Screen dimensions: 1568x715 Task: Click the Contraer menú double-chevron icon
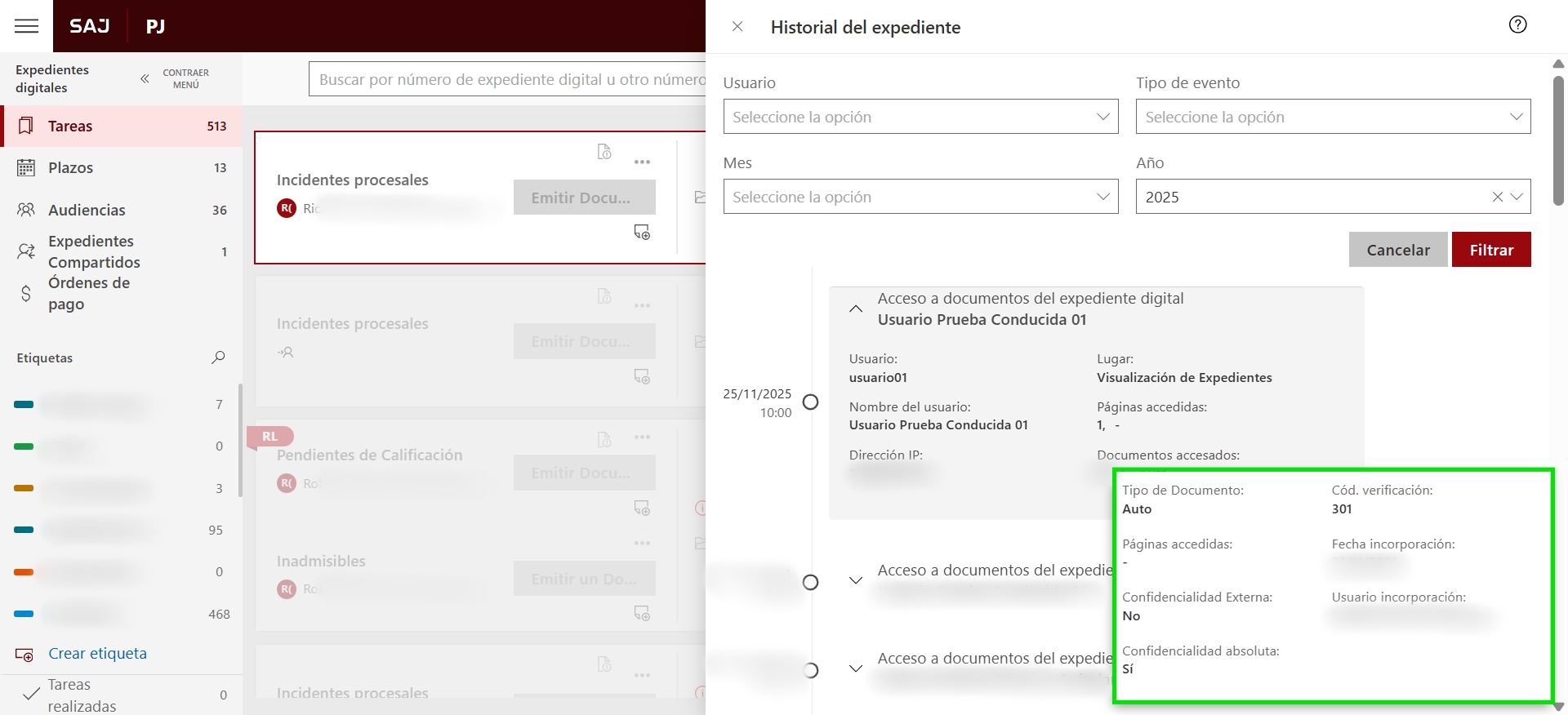(145, 79)
